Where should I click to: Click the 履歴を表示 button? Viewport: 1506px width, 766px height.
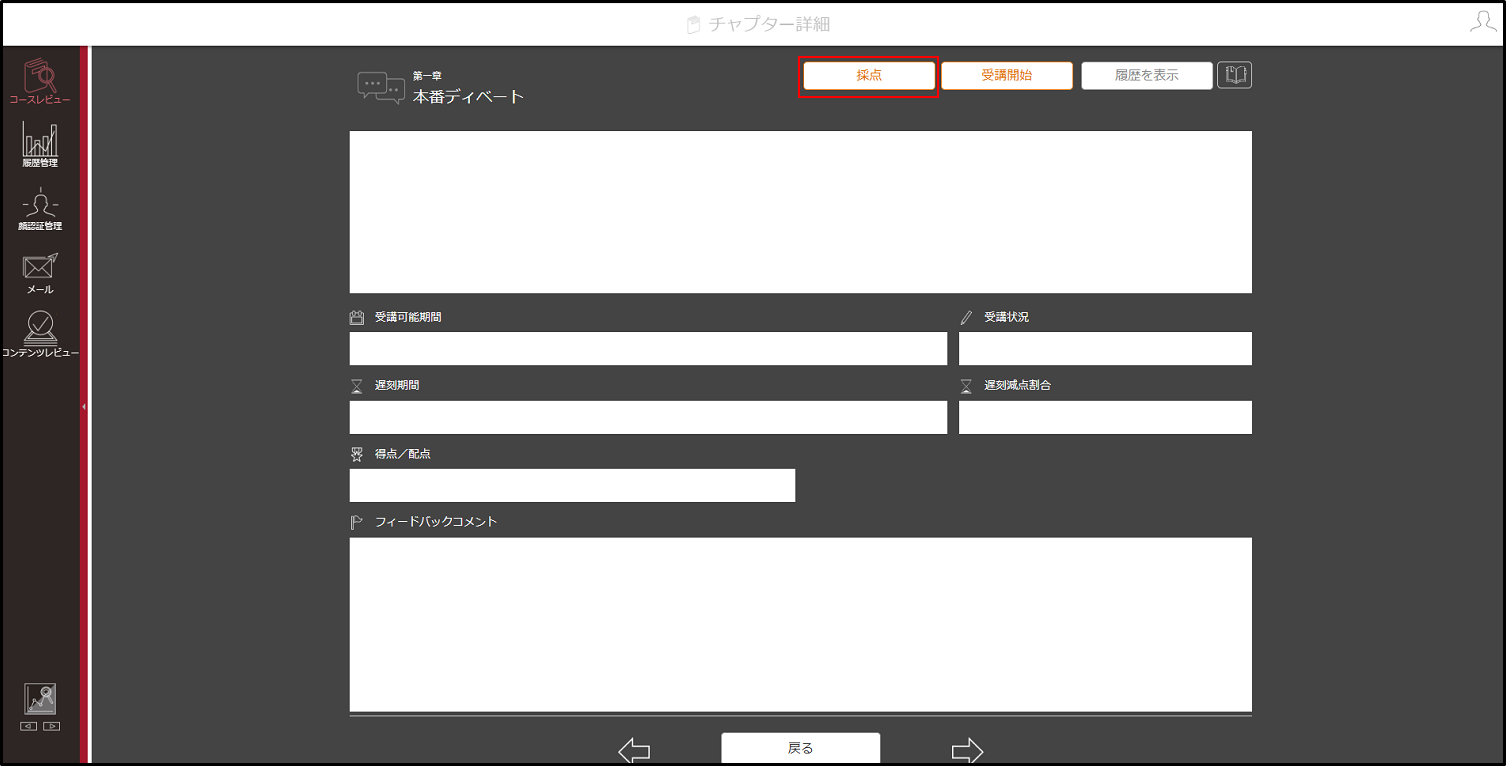click(x=1147, y=76)
